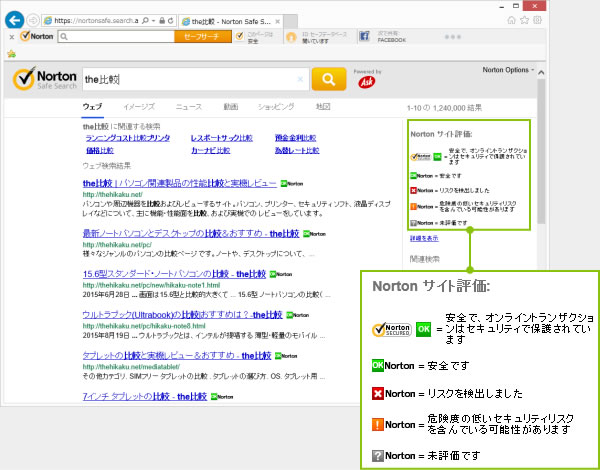Click the vertical scrollbar thumb
Image resolution: width=600 pixels, height=470 pixels.
(541, 151)
